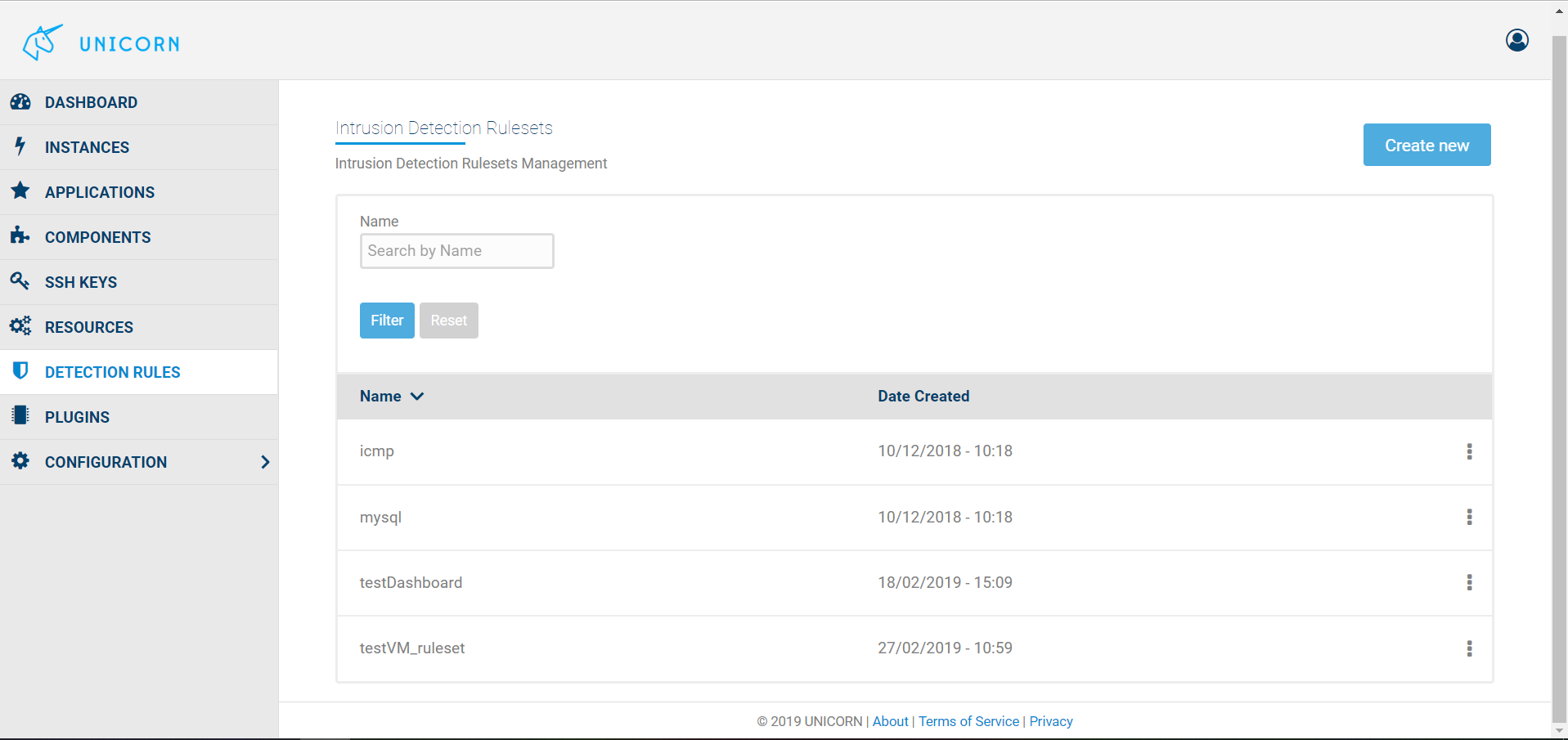Open actions menu for testDashboard ruleset
Screen dimensions: 1568x740
pyautogui.click(x=1469, y=582)
